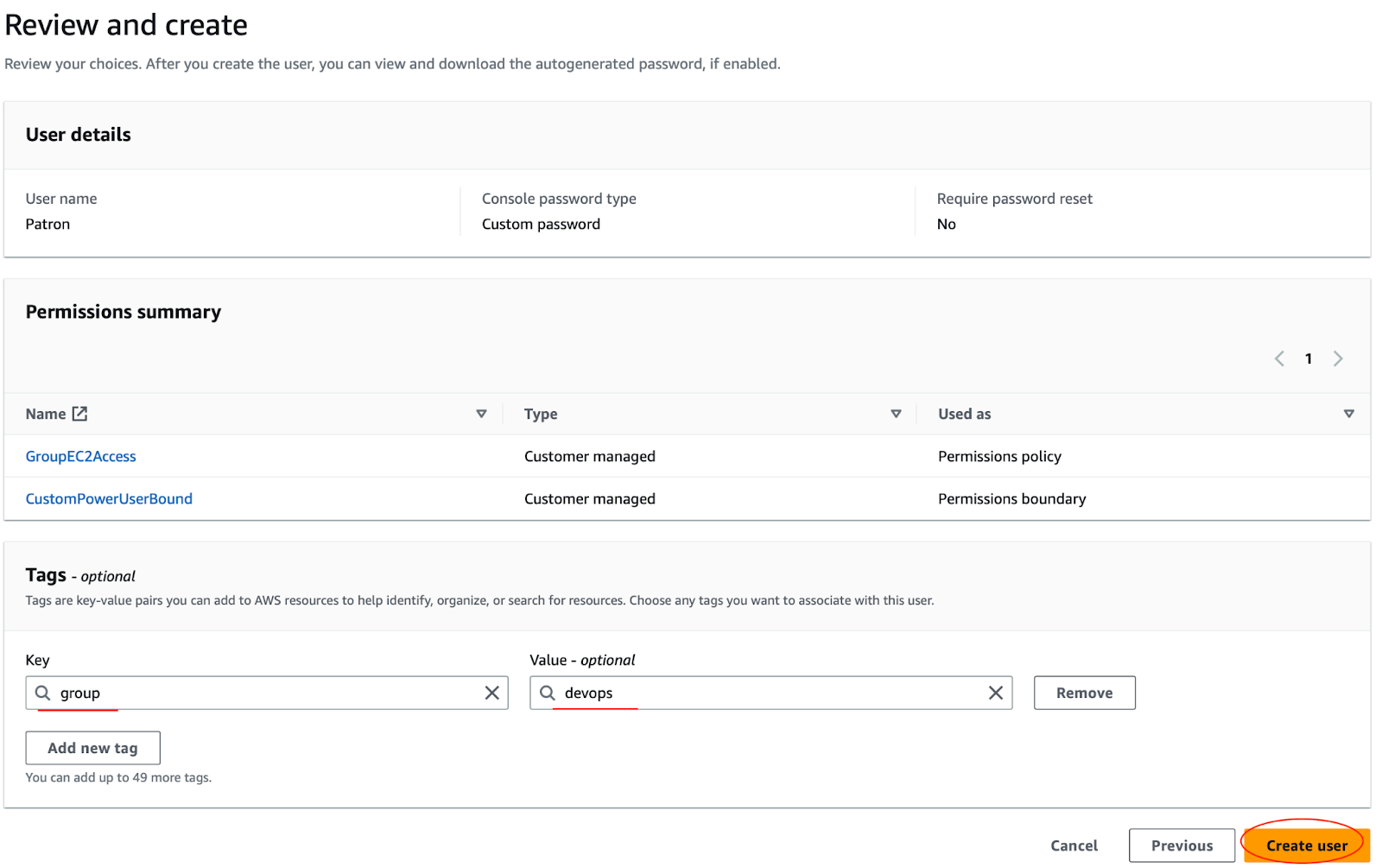This screenshot has height=868, width=1382.
Task: Click the search icon in Key field
Action: [x=42, y=693]
